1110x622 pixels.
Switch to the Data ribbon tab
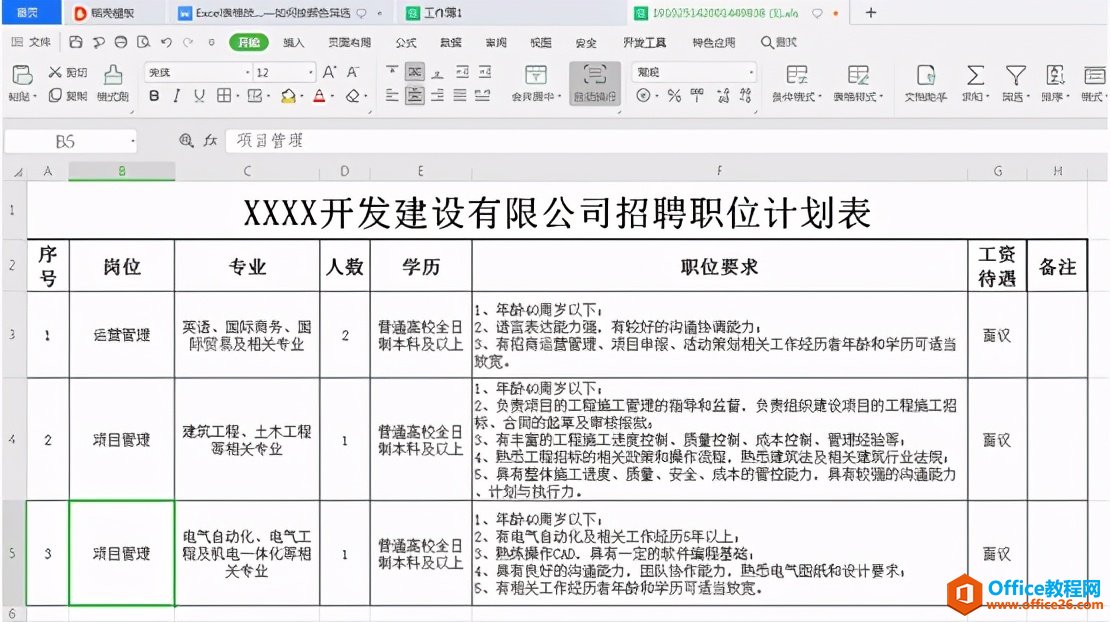(450, 43)
